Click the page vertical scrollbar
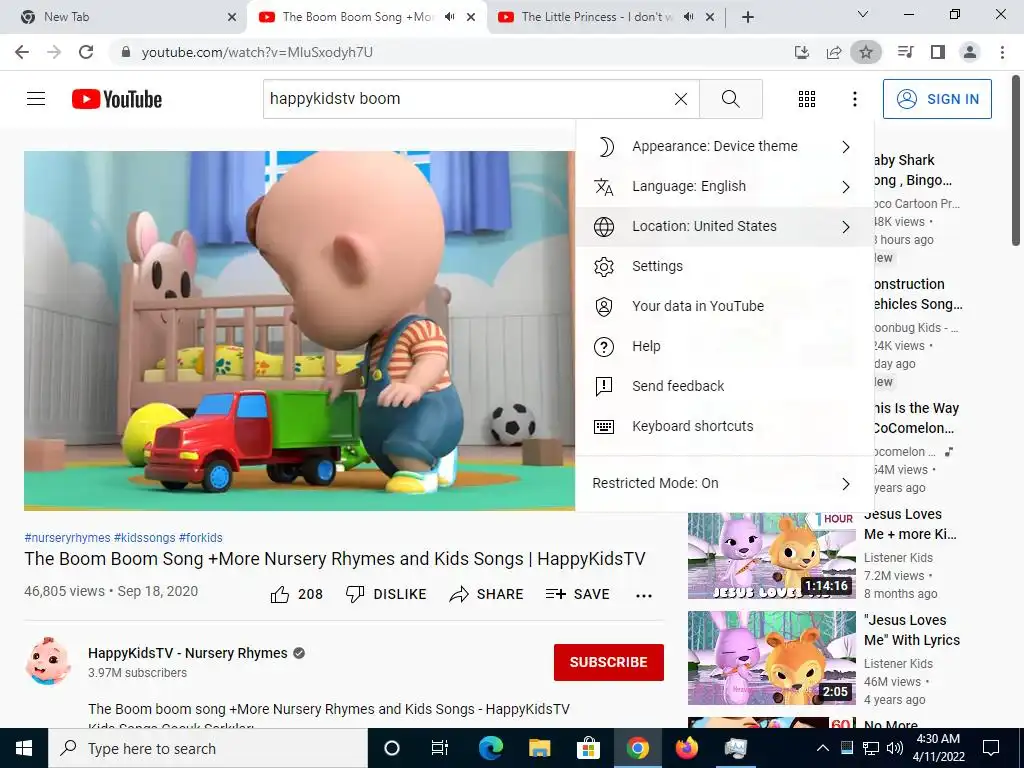This screenshot has width=1024, height=768. click(1016, 160)
